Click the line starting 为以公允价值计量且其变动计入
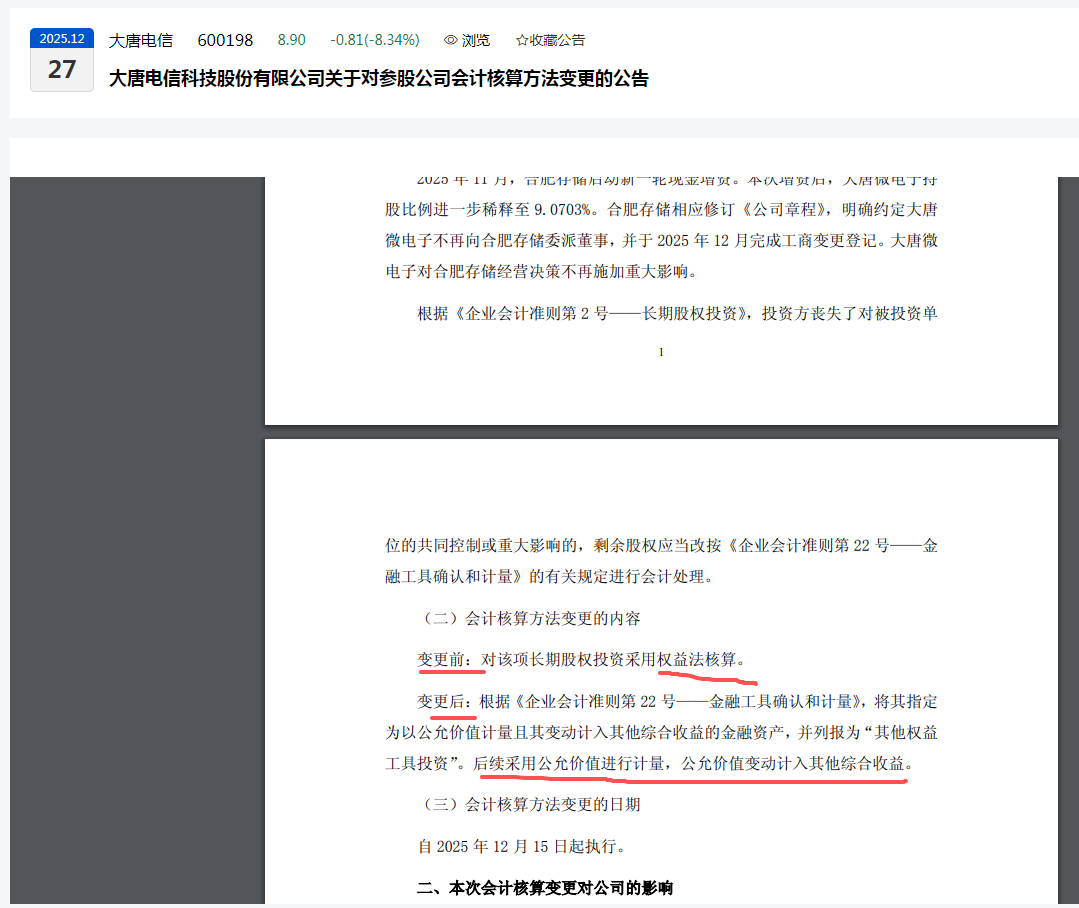The width and height of the screenshot is (1079, 908). (661, 732)
